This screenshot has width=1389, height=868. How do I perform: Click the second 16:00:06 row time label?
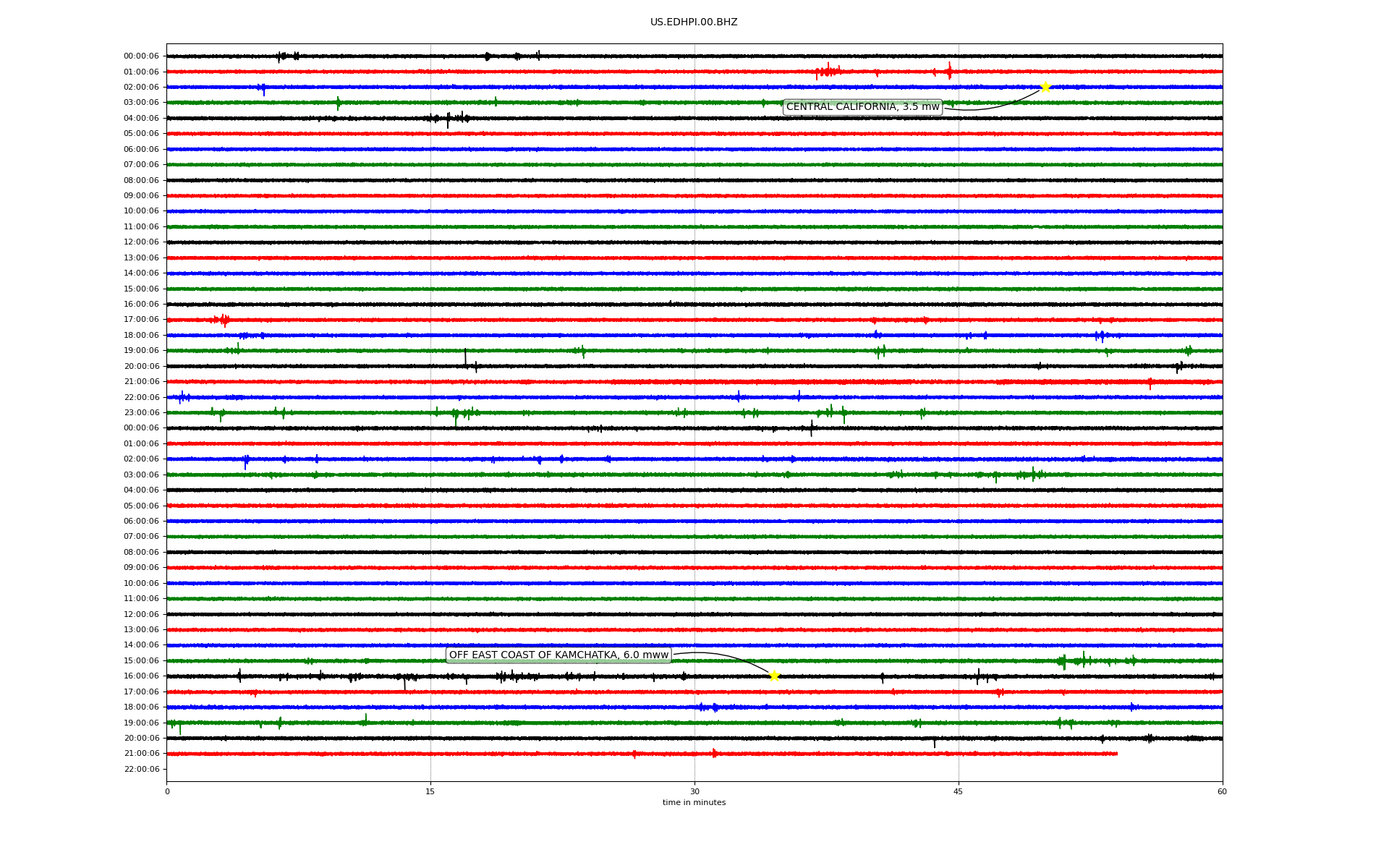(141, 676)
